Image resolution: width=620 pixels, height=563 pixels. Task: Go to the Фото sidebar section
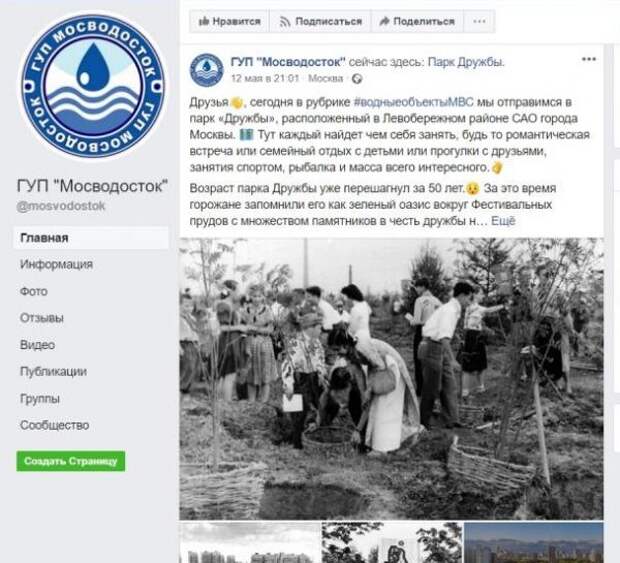pyautogui.click(x=34, y=291)
